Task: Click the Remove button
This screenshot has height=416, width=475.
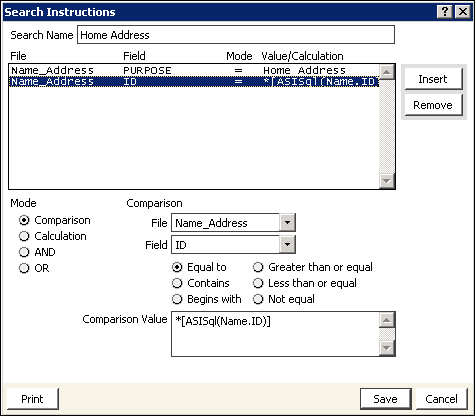Action: coord(433,105)
